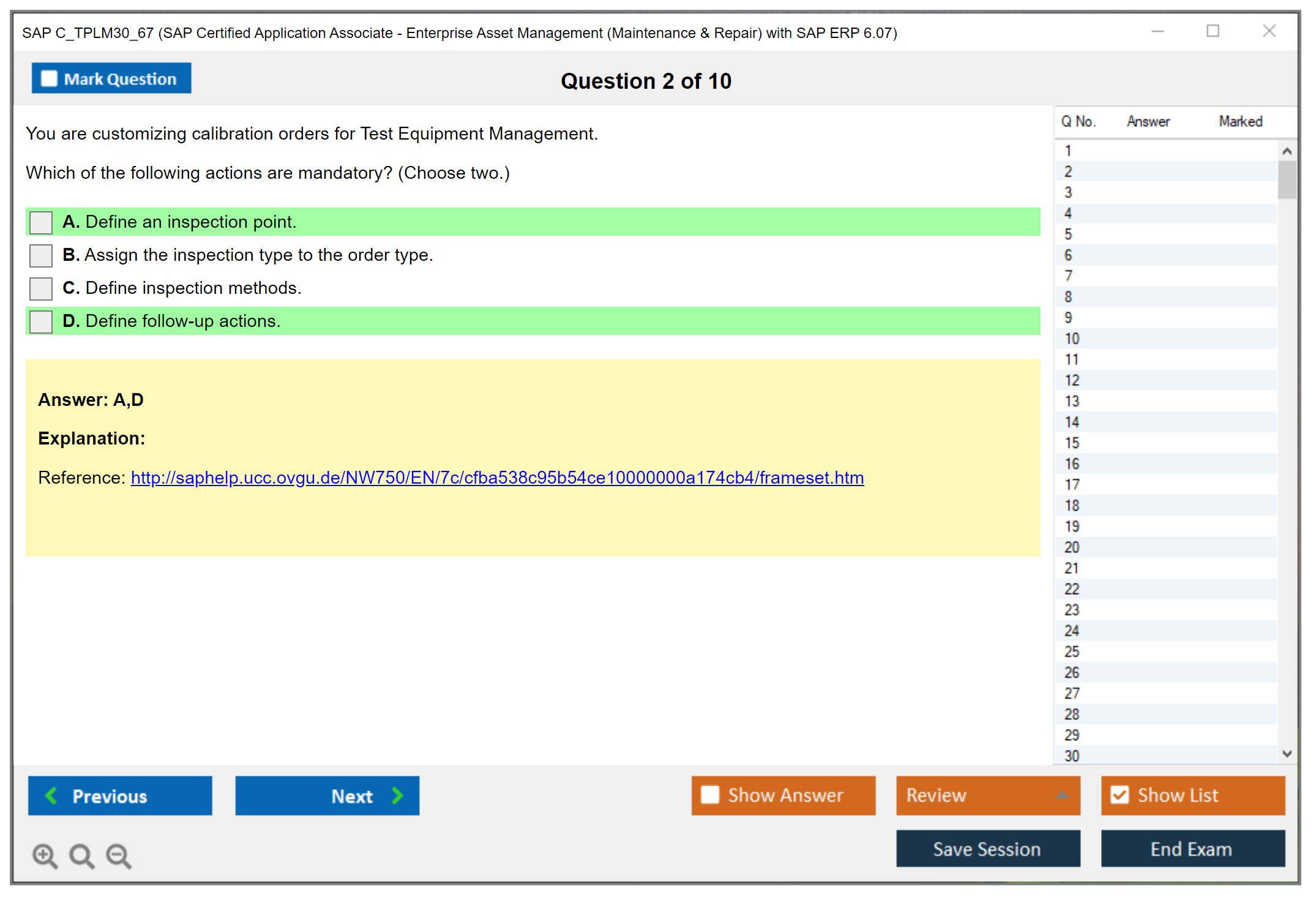Toggle the Show List checkbox
The width and height of the screenshot is (1316, 900).
click(1120, 795)
